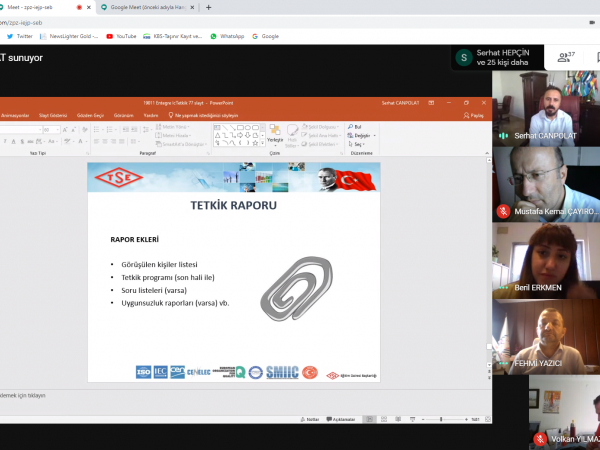Open the Animasyonlar ribbon tab
Viewport: 600px width, 450px height.
(x=15, y=115)
